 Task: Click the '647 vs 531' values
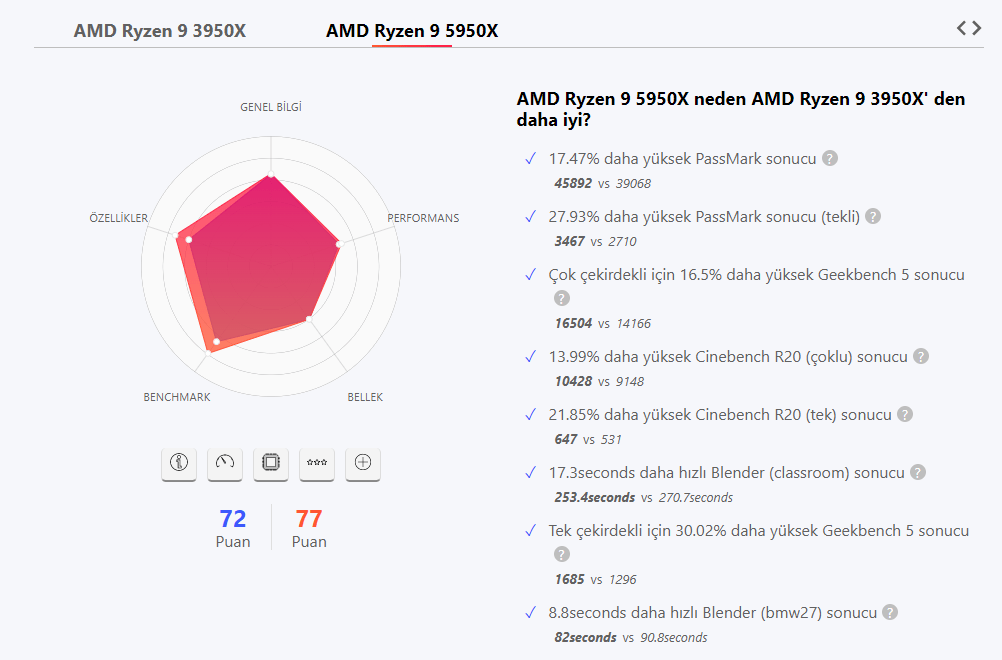(x=588, y=440)
